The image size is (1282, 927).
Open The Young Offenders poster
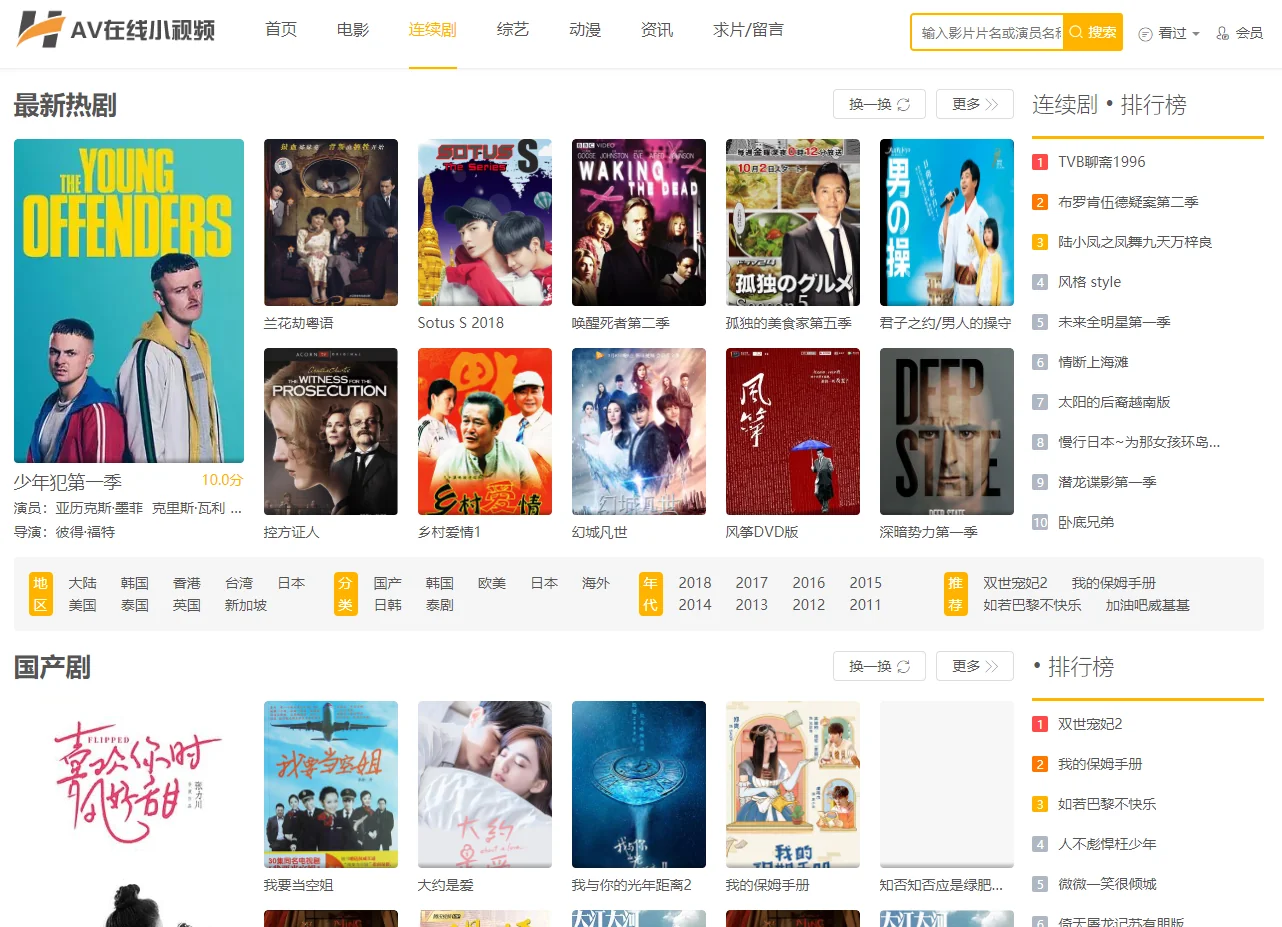129,300
